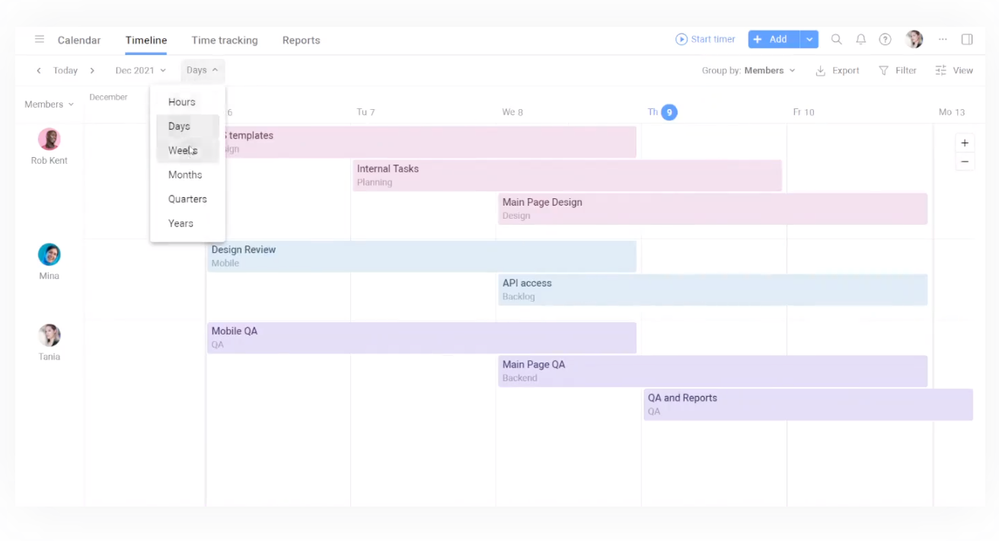This screenshot has width=999, height=541.
Task: Open the help question mark icon
Action: [x=885, y=40]
